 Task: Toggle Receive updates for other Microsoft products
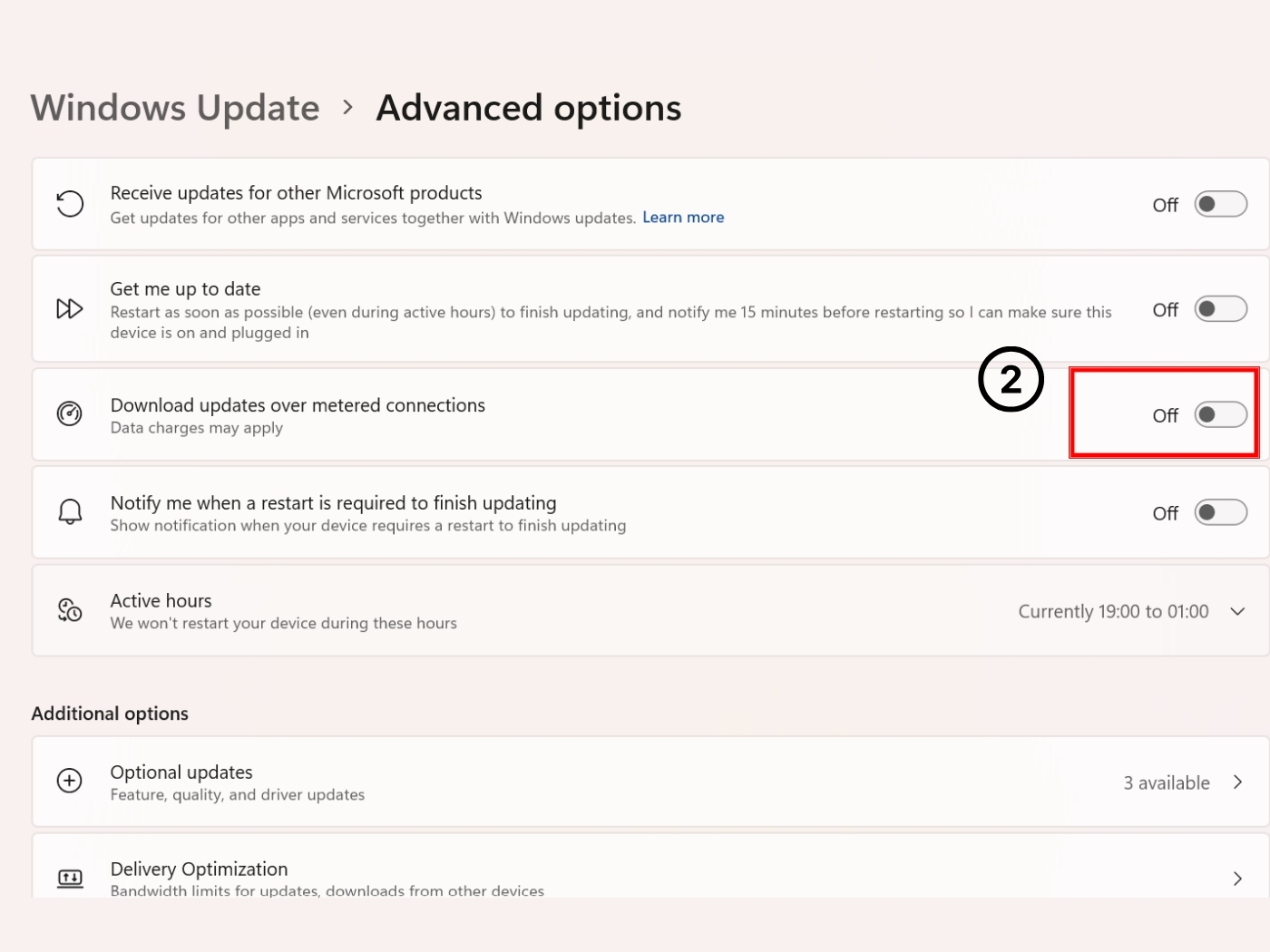(x=1220, y=204)
